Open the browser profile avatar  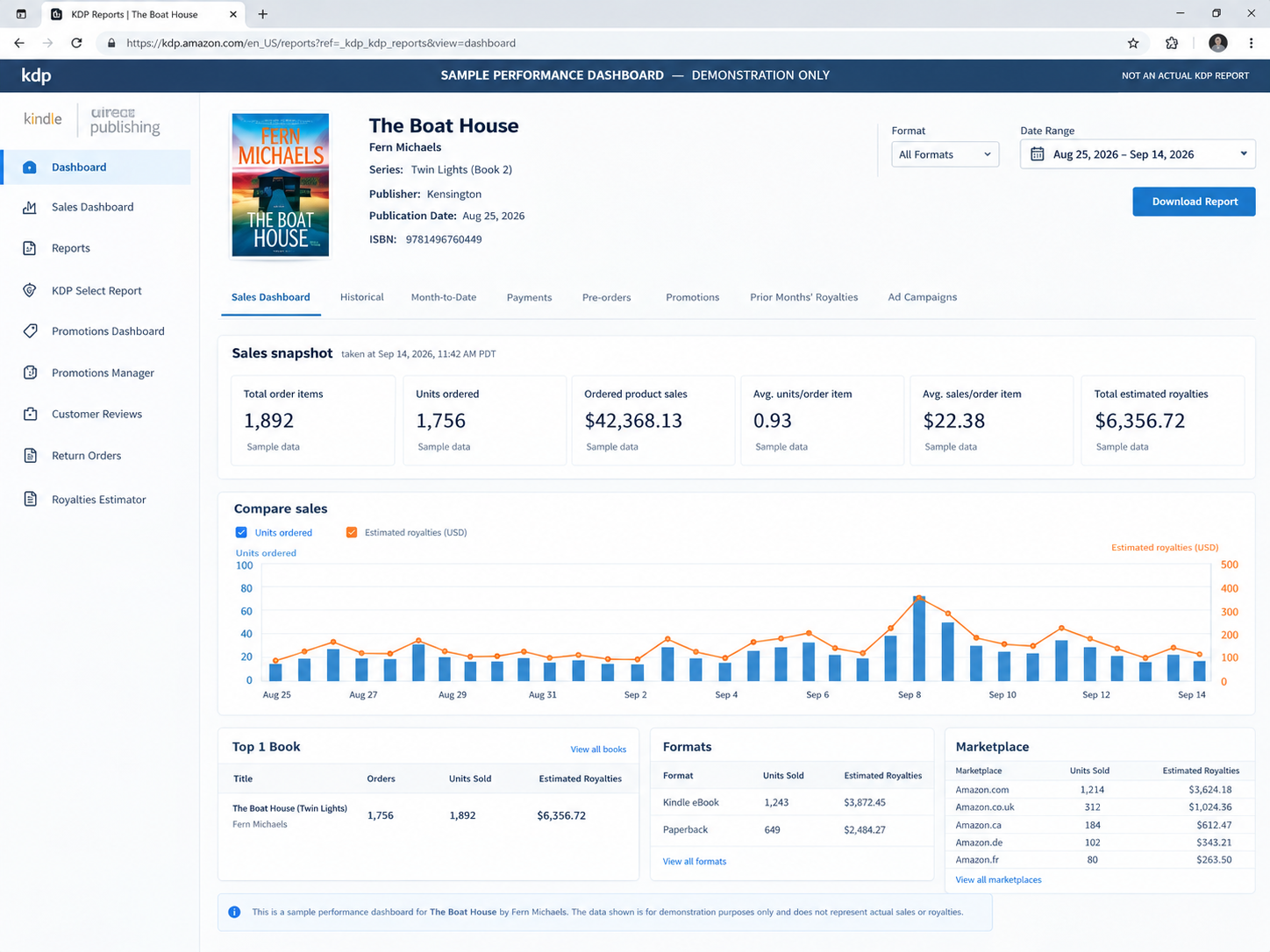1218,43
